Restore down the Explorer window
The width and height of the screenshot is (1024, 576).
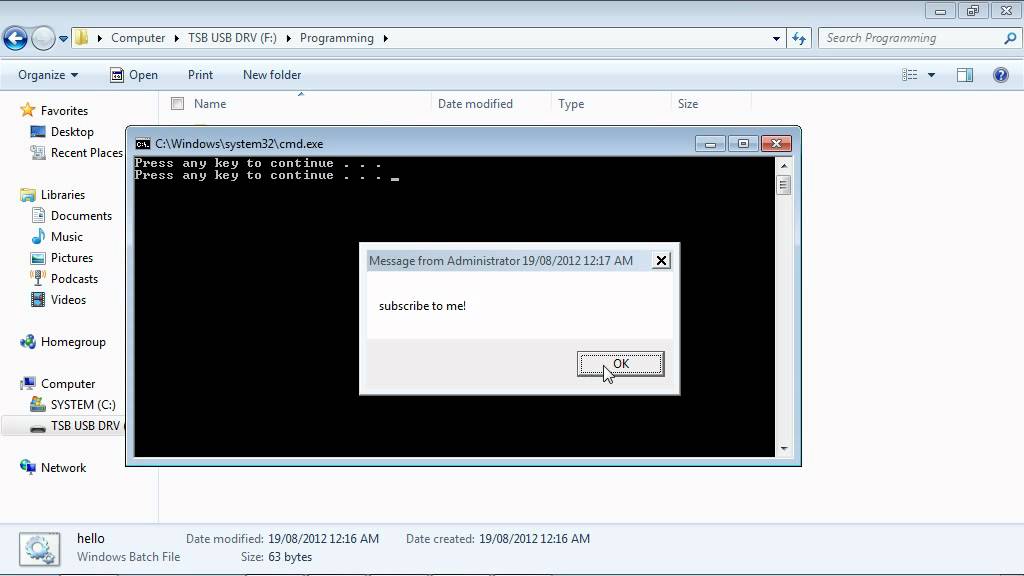click(973, 10)
